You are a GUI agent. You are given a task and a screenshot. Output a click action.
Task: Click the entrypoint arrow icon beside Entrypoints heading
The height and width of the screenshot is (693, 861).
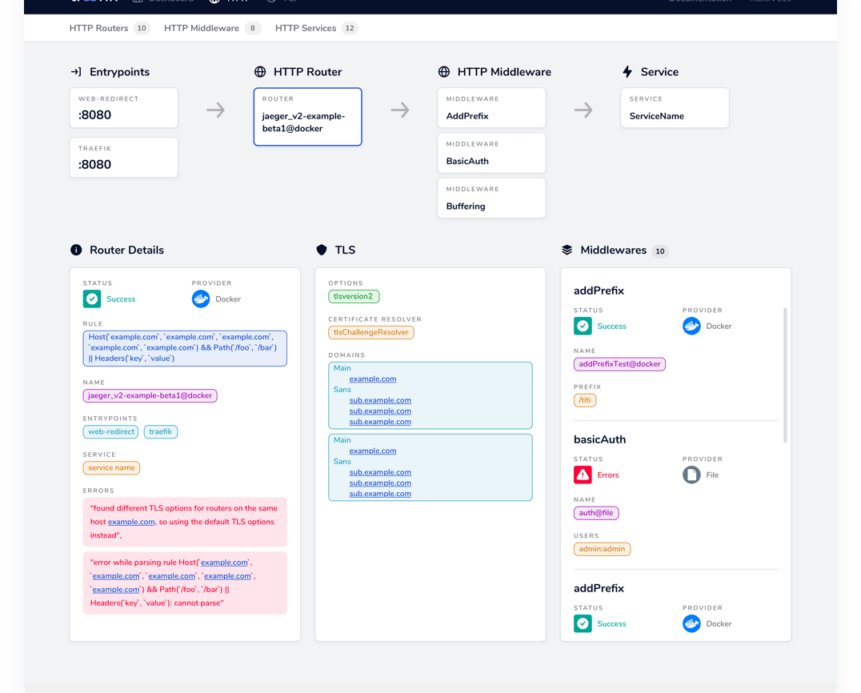73,71
